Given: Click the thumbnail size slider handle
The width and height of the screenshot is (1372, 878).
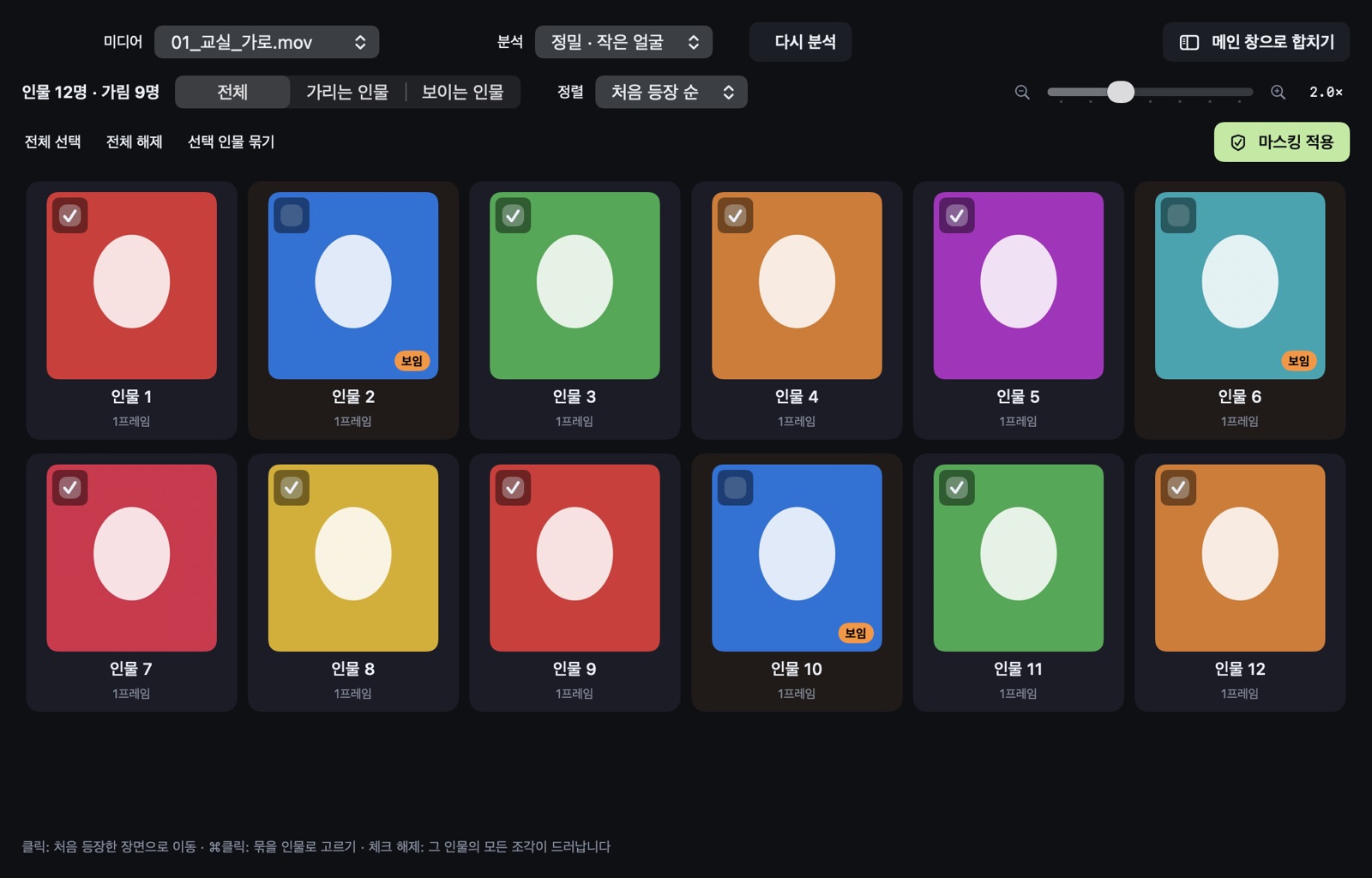Looking at the screenshot, I should click(1121, 92).
